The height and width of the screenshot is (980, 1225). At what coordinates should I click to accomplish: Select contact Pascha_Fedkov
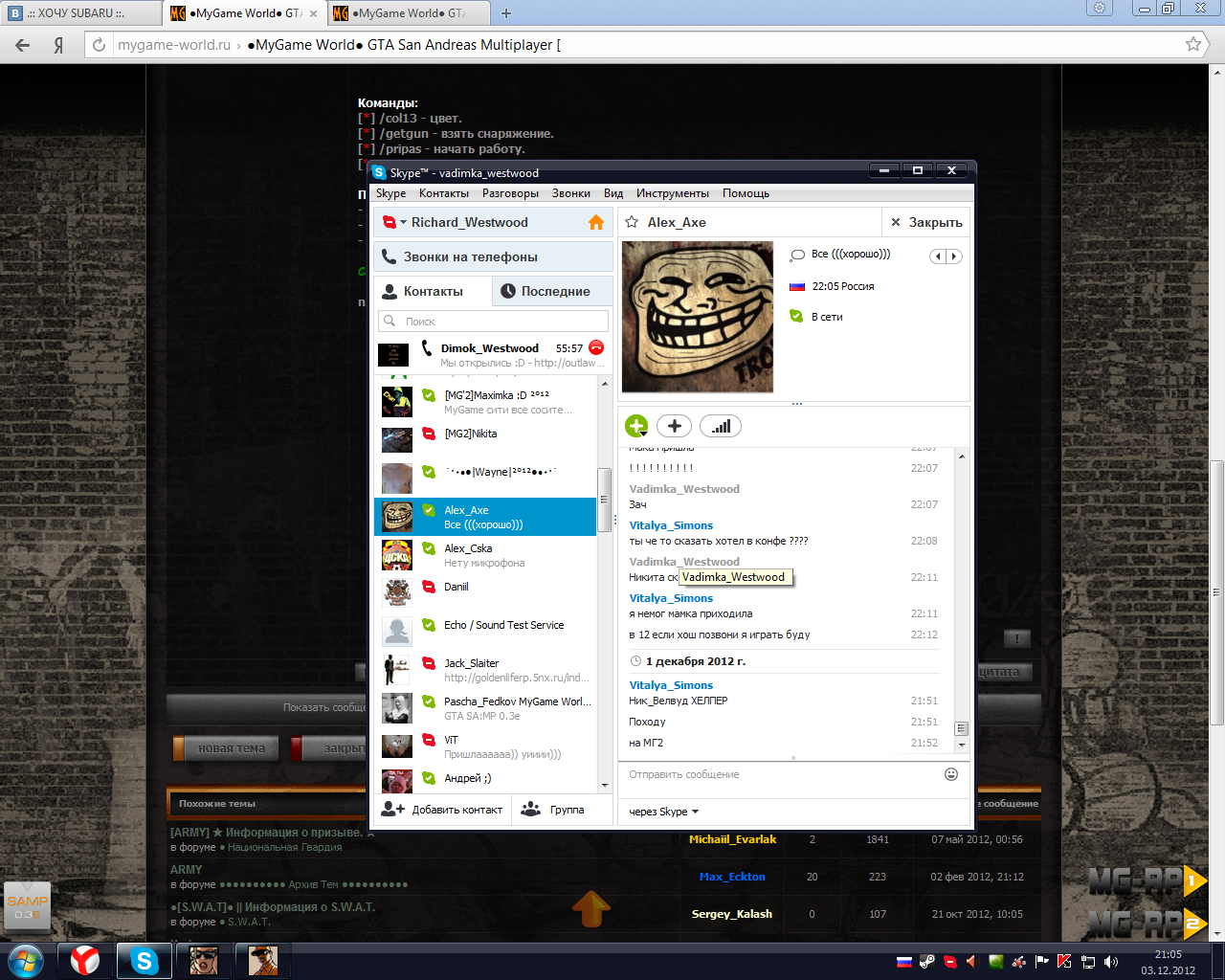[x=485, y=708]
